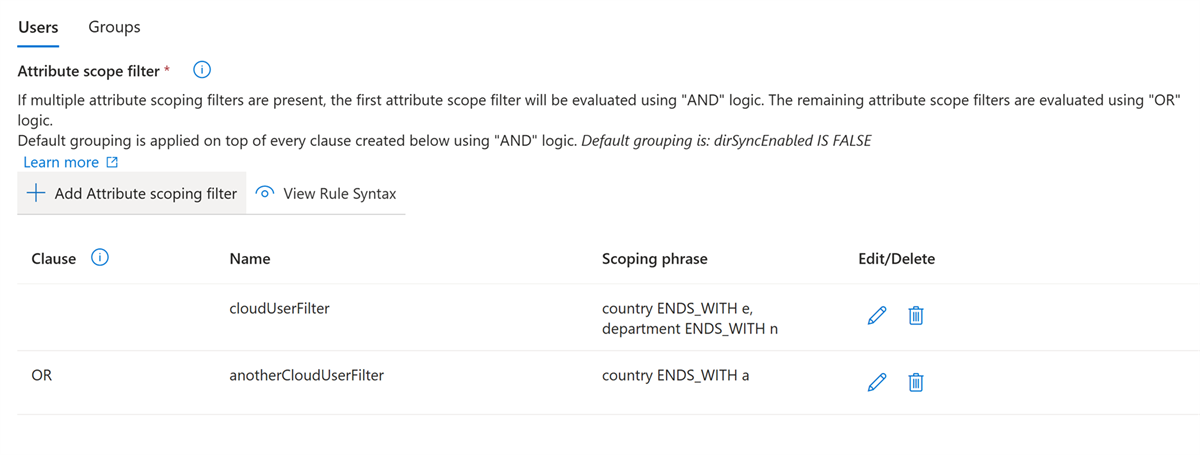Image resolution: width=1200 pixels, height=455 pixels.
Task: Click external link icon beside Learn more
Action: (x=112, y=162)
